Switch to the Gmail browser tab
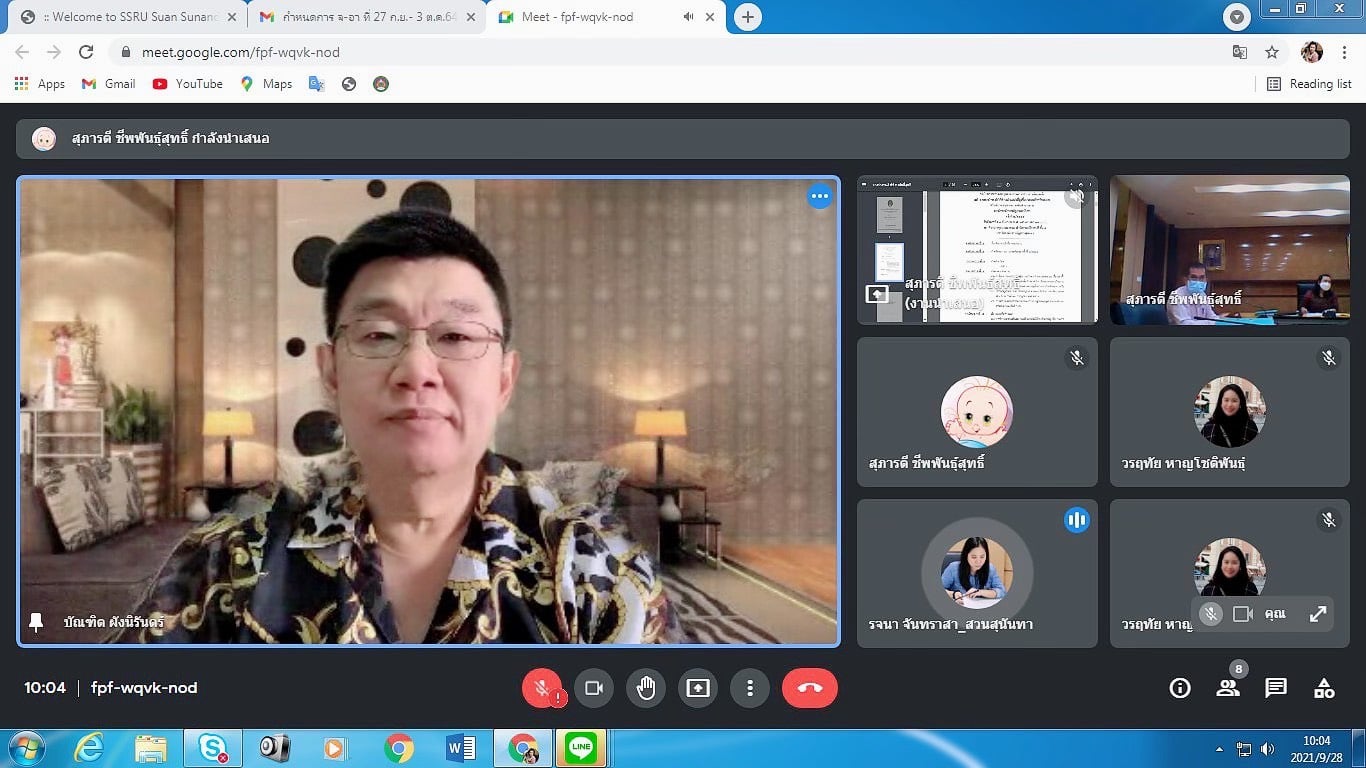Viewport: 1366px width, 768px height. click(x=362, y=17)
